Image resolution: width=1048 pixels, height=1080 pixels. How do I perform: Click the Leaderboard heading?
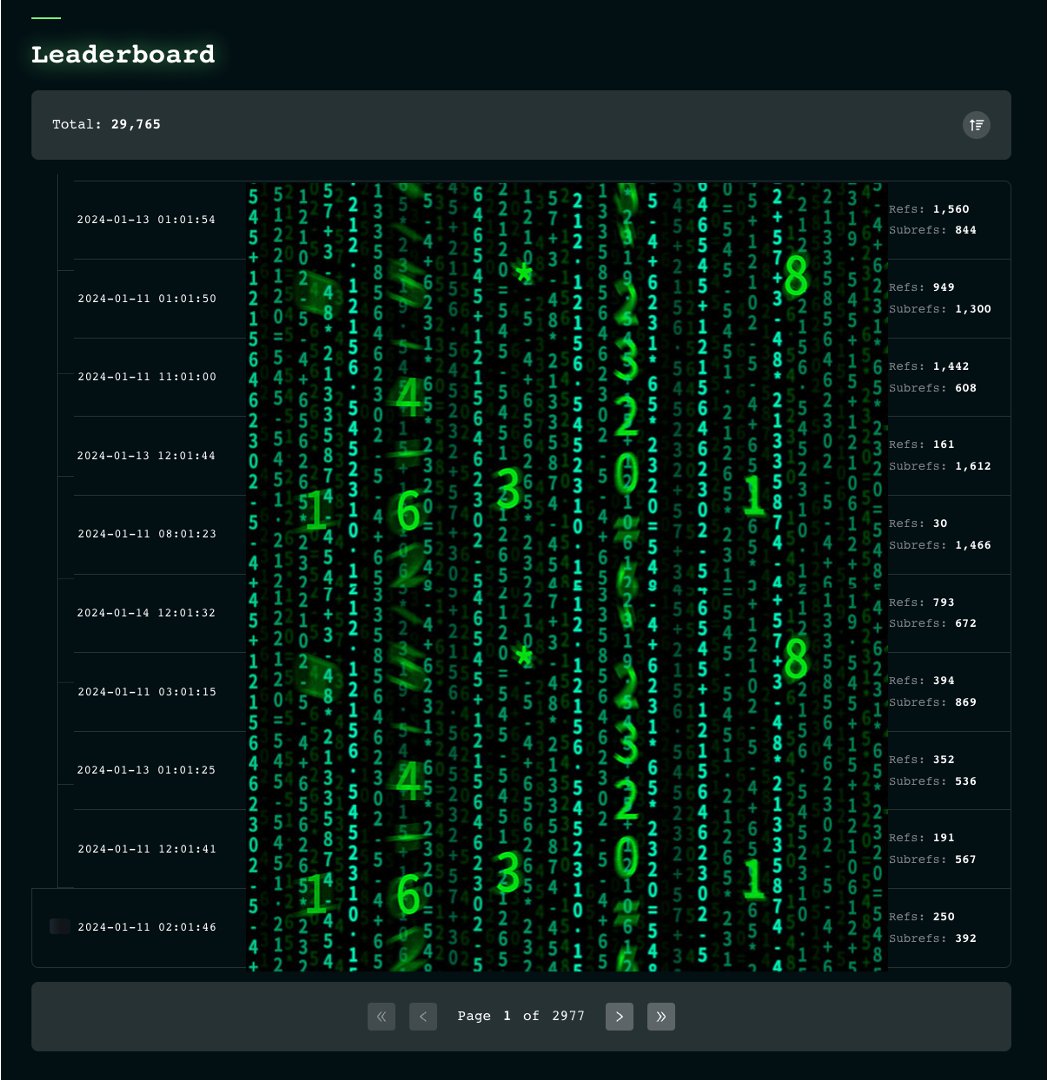pos(123,54)
